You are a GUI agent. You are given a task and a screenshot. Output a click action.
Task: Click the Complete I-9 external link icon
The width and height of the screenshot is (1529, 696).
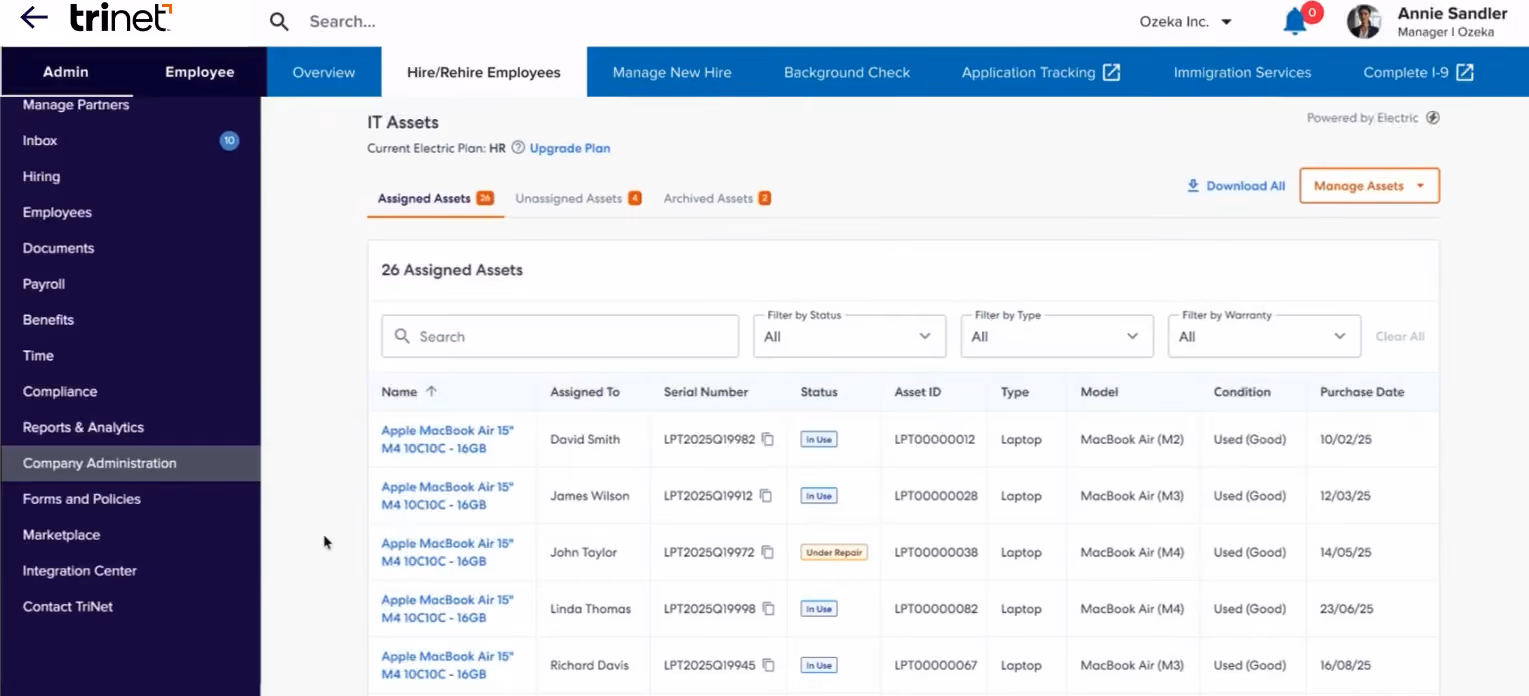click(1465, 72)
